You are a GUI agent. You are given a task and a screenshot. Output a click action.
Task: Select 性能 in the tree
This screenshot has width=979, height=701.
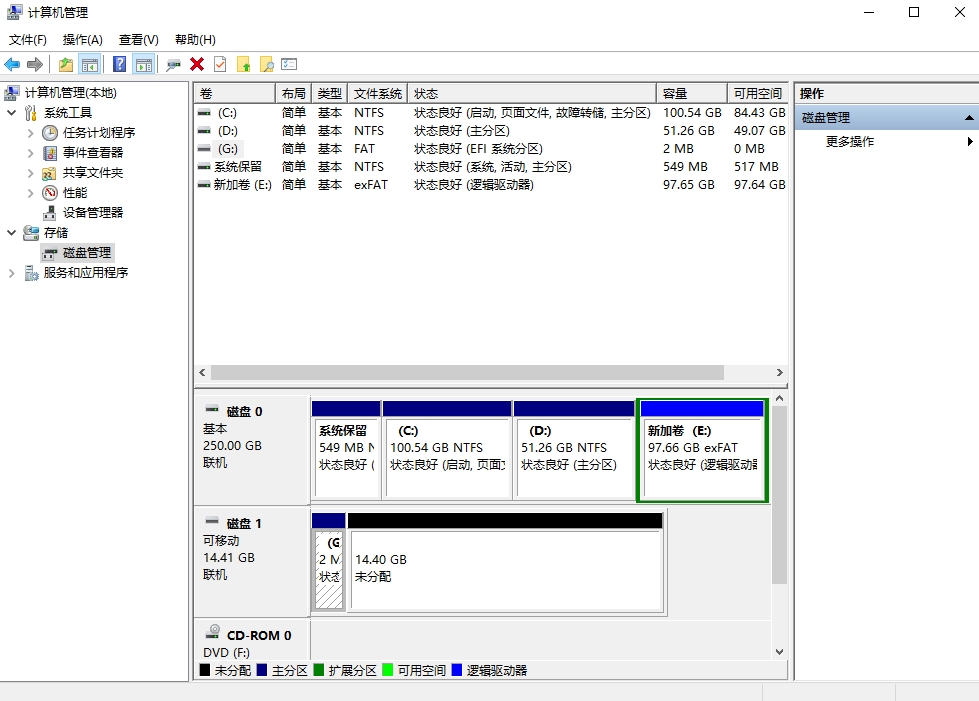click(x=74, y=192)
